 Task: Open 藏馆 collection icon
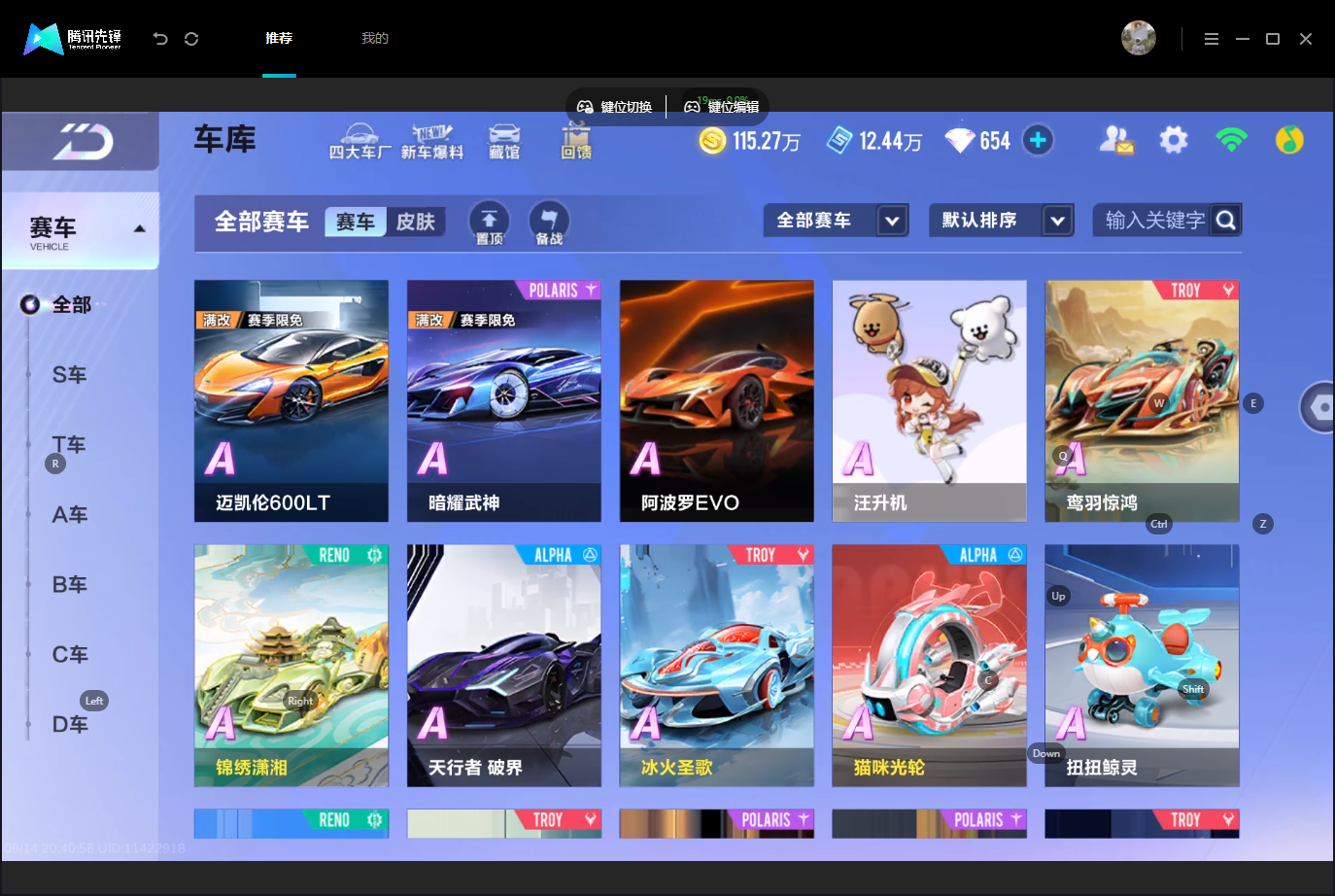click(x=504, y=142)
